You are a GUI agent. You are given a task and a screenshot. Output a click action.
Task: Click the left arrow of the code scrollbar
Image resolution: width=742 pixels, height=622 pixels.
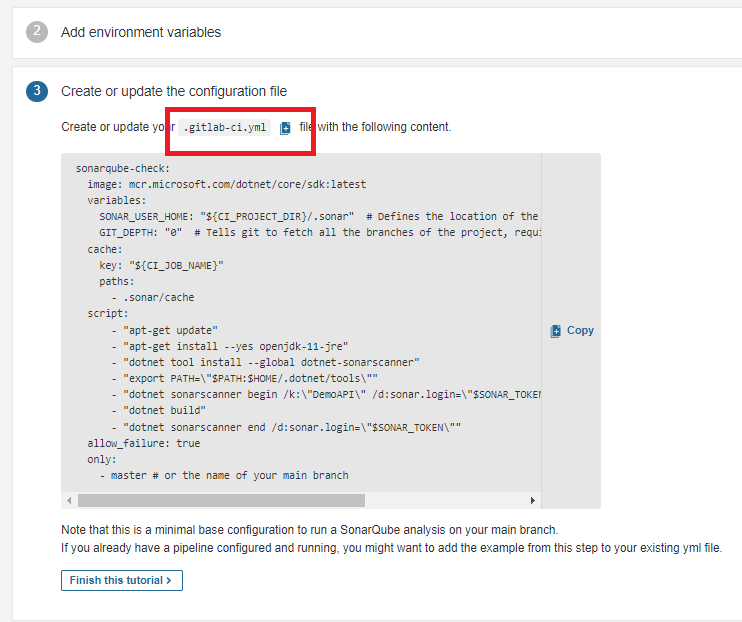(x=70, y=500)
